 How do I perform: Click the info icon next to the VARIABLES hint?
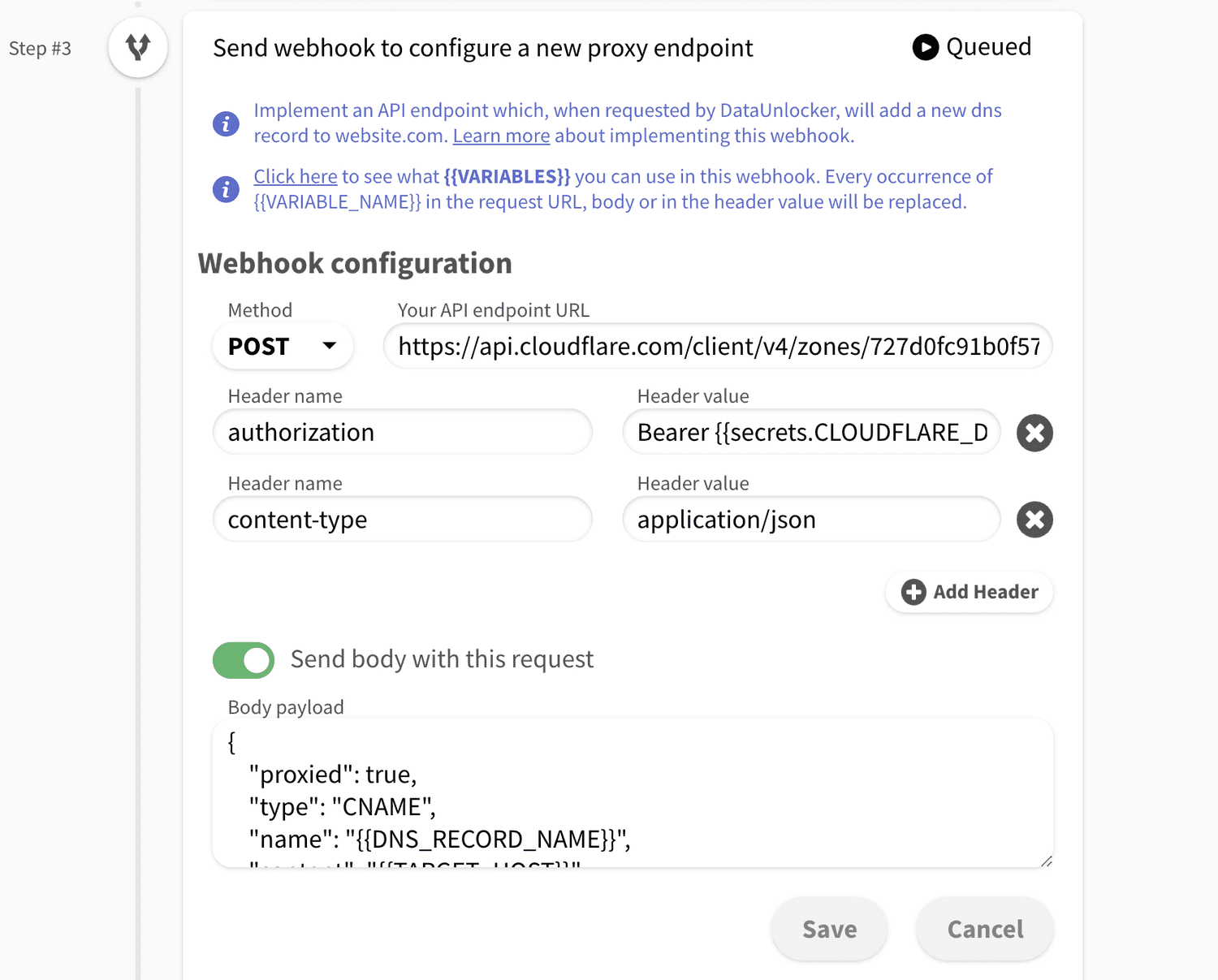[x=225, y=189]
